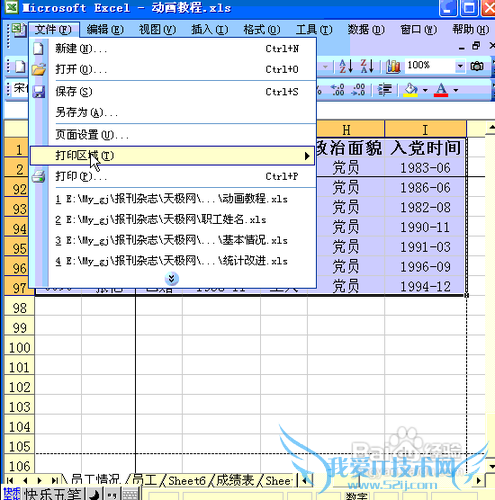Open the 插入(I) menu
The height and width of the screenshot is (500, 495).
[x=210, y=30]
